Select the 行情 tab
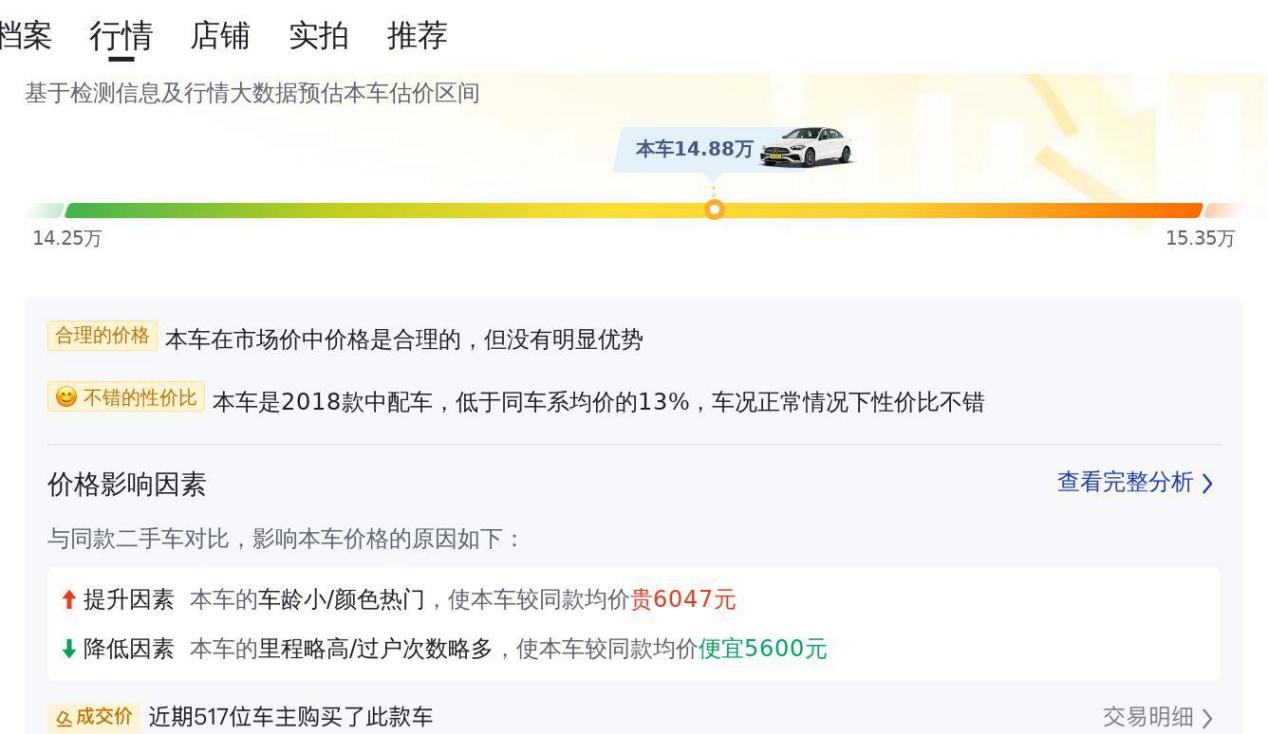The width and height of the screenshot is (1268, 734). 121,37
